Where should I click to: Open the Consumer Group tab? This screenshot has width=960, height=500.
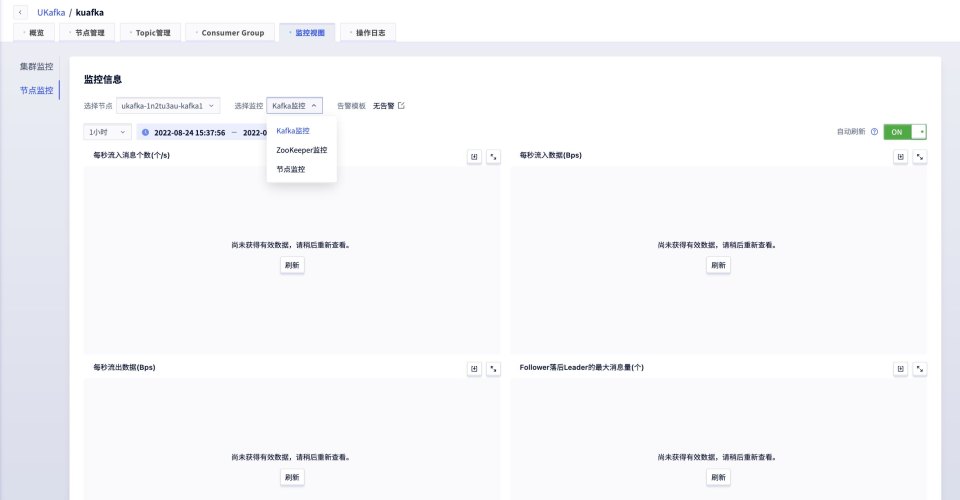231,33
